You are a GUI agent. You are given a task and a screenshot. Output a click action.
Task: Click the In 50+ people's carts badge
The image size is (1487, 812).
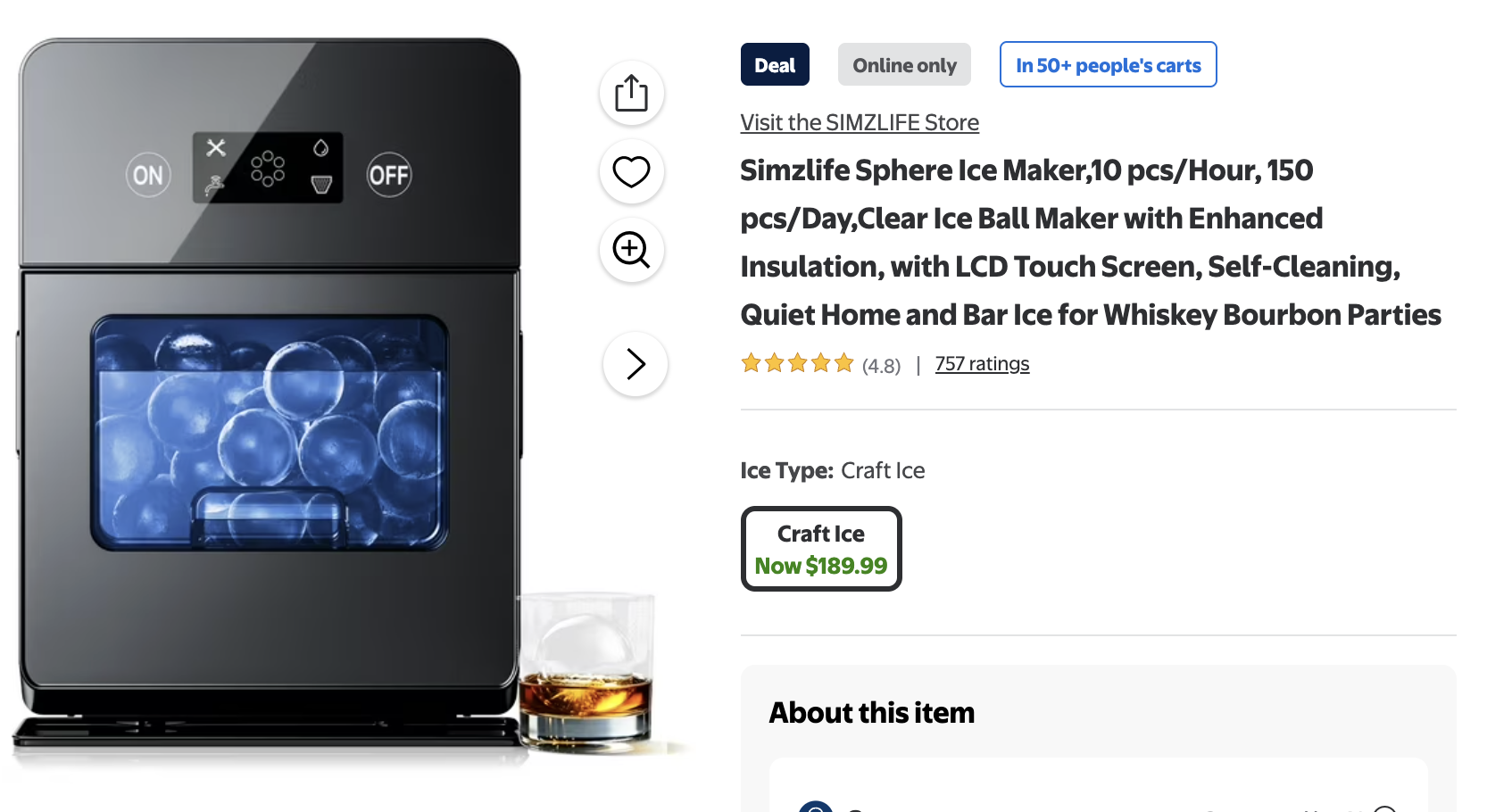click(1108, 65)
